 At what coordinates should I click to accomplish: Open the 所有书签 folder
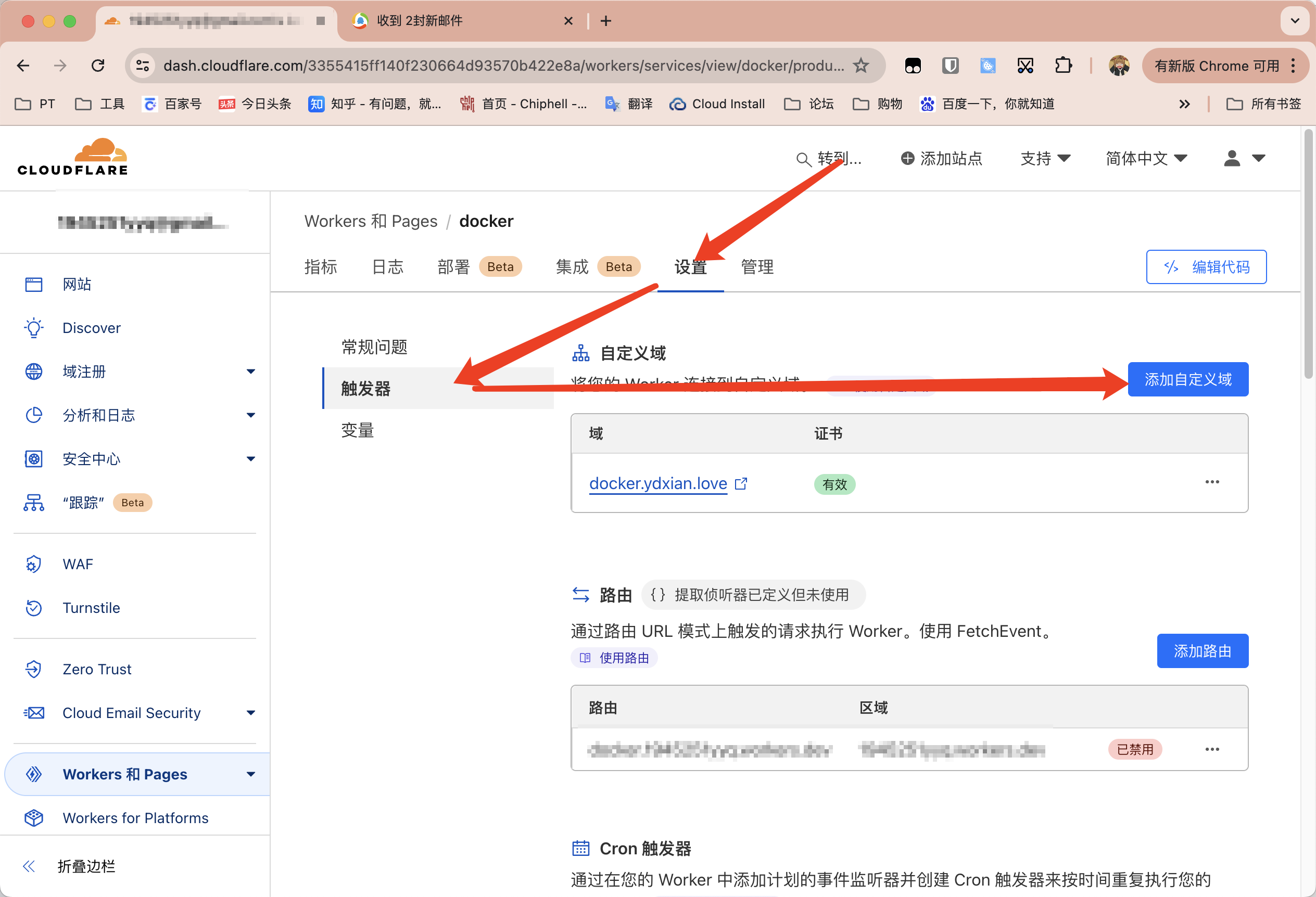point(1264,104)
